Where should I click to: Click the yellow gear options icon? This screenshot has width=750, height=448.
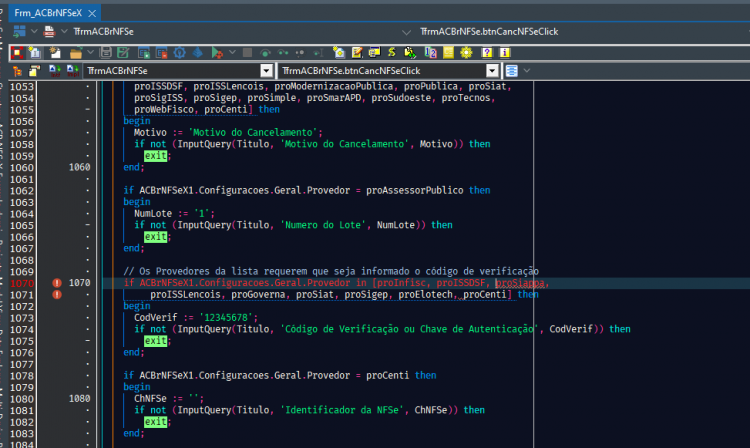pyautogui.click(x=466, y=53)
